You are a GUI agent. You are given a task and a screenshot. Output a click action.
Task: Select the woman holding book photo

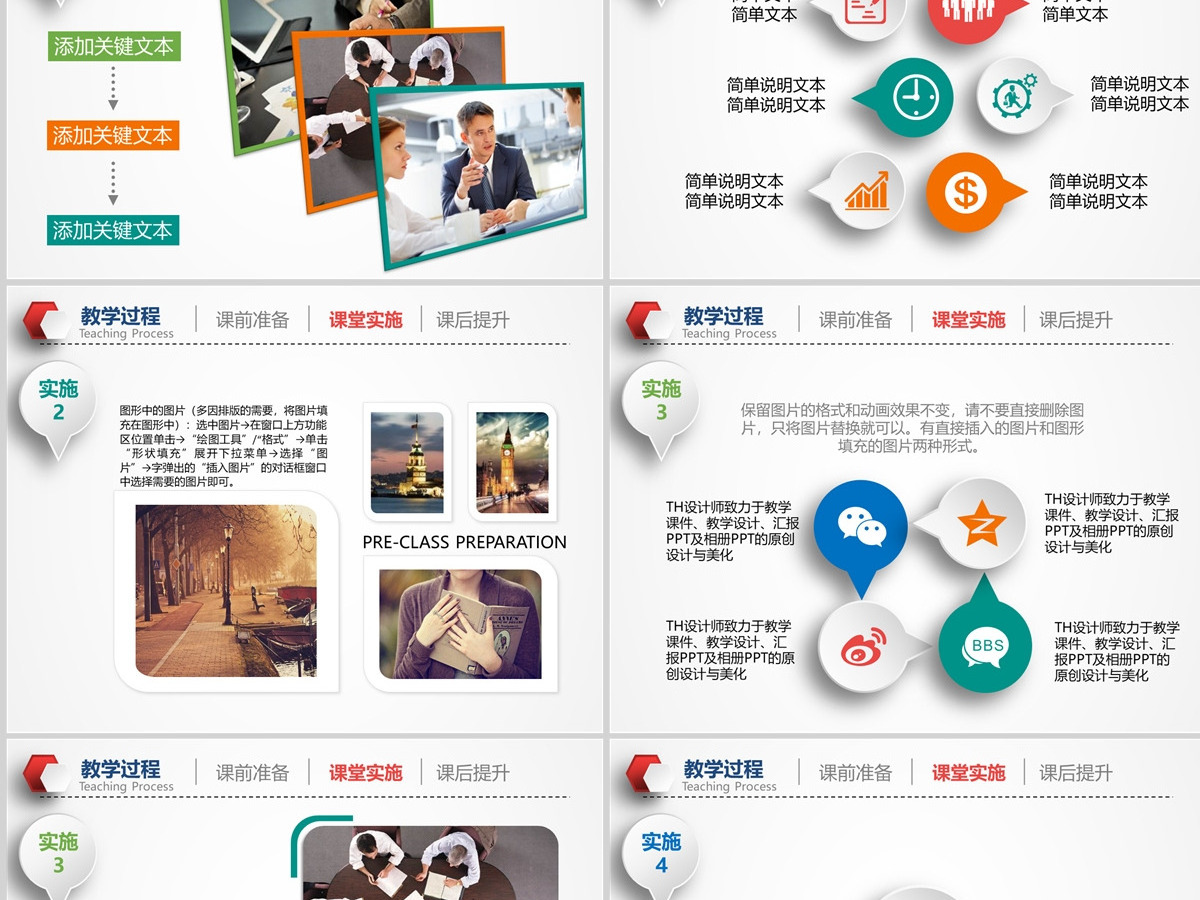(460, 625)
